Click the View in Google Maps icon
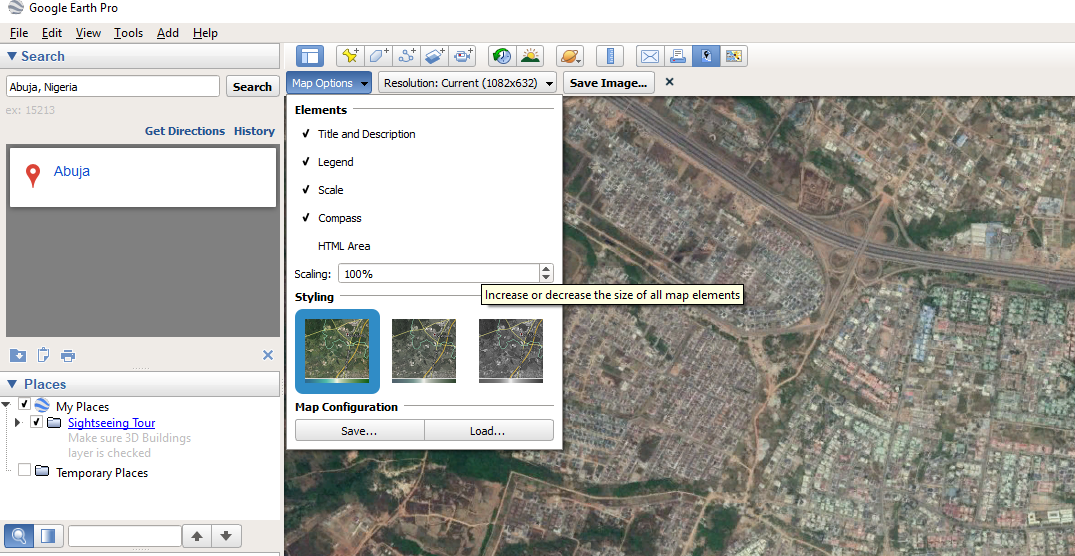1075x556 pixels. pos(734,56)
